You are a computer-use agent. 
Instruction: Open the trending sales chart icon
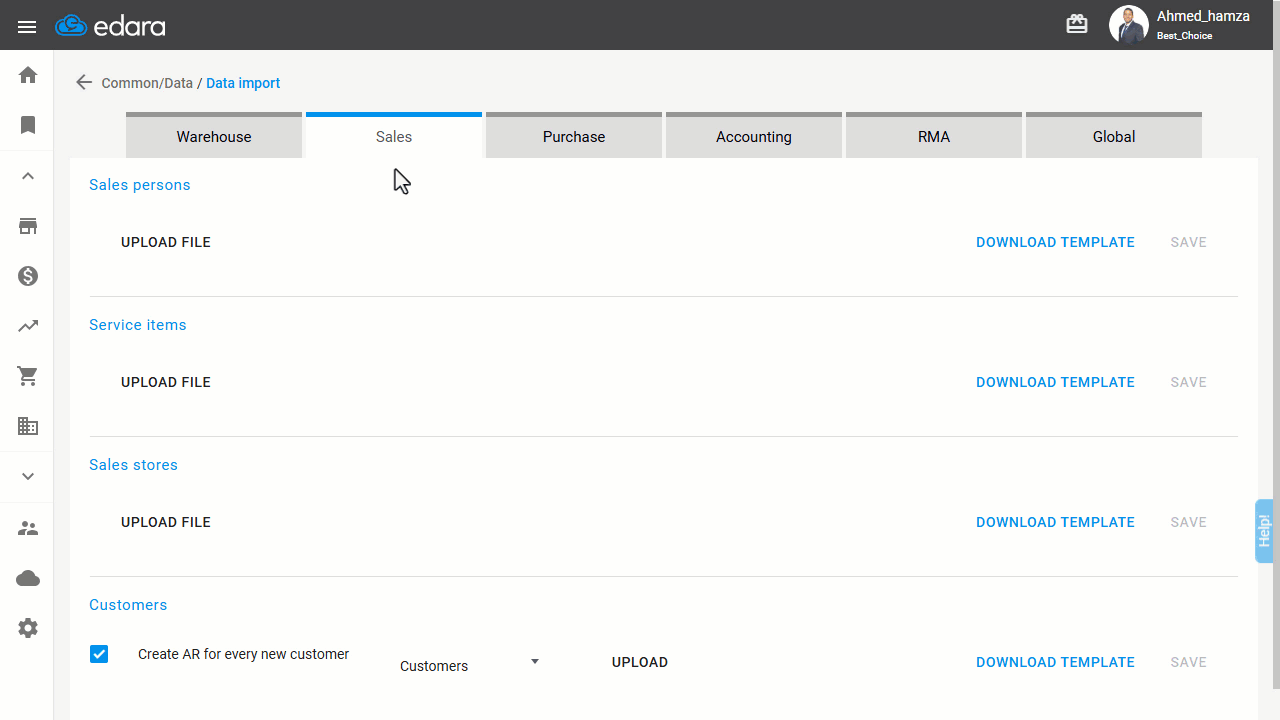point(28,326)
